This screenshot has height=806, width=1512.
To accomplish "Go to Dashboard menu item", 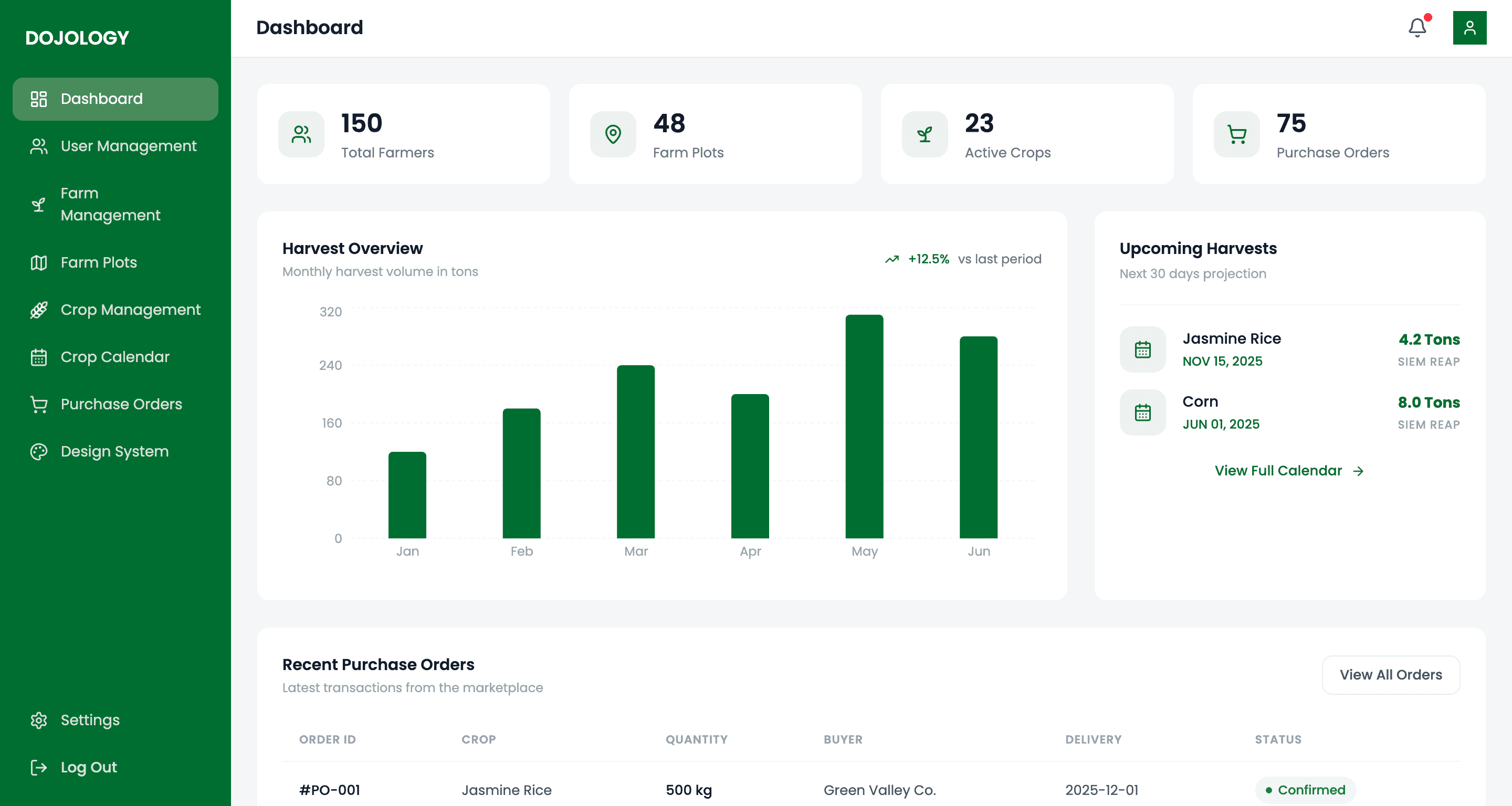I will (x=115, y=99).
